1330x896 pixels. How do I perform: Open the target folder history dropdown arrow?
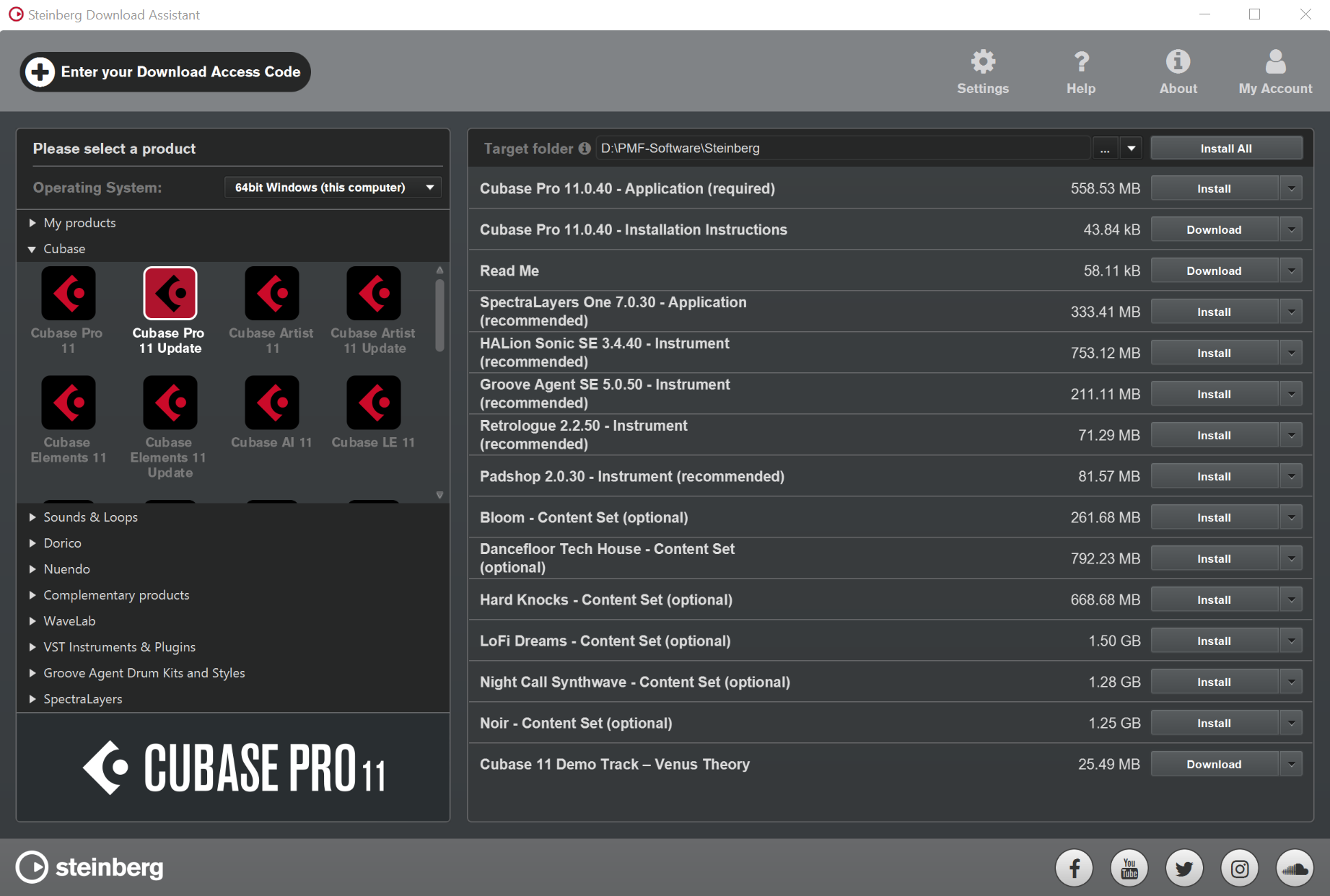[1132, 149]
